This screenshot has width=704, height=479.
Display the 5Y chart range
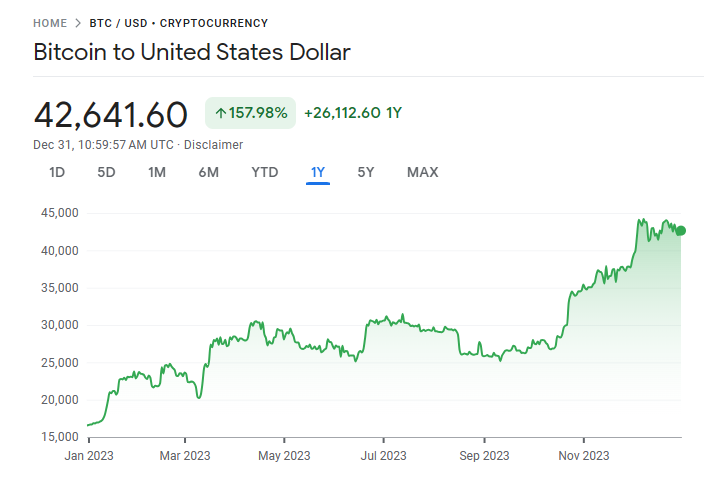click(x=366, y=172)
